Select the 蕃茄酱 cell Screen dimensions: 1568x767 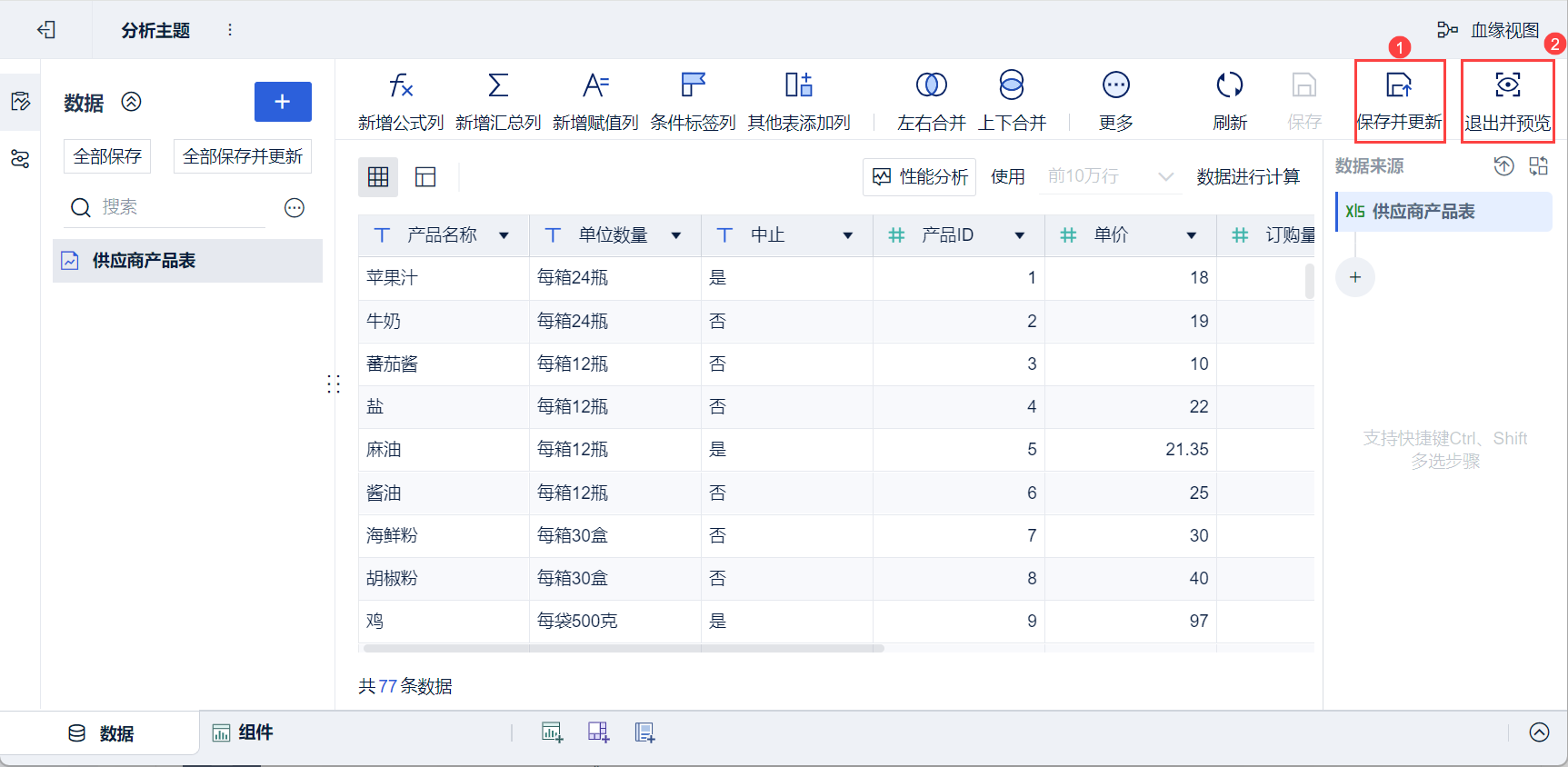444,364
